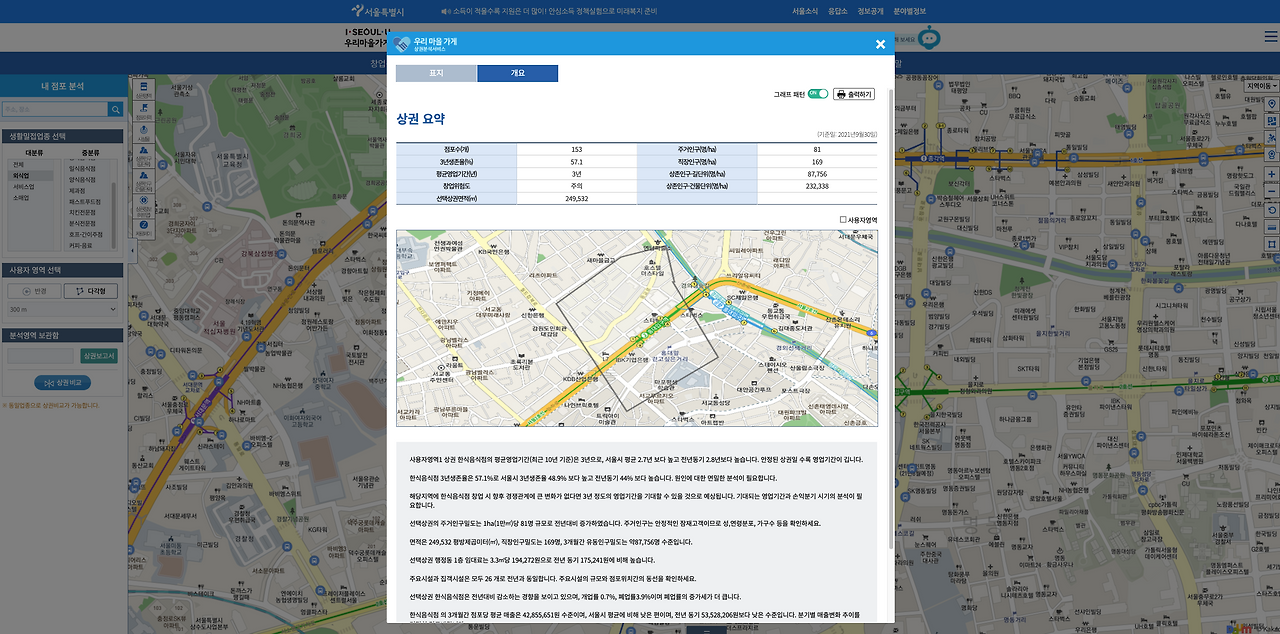Screen dimensions: 1280x634
Task: Collapse the left analysis panel arrow
Action: tap(132, 250)
